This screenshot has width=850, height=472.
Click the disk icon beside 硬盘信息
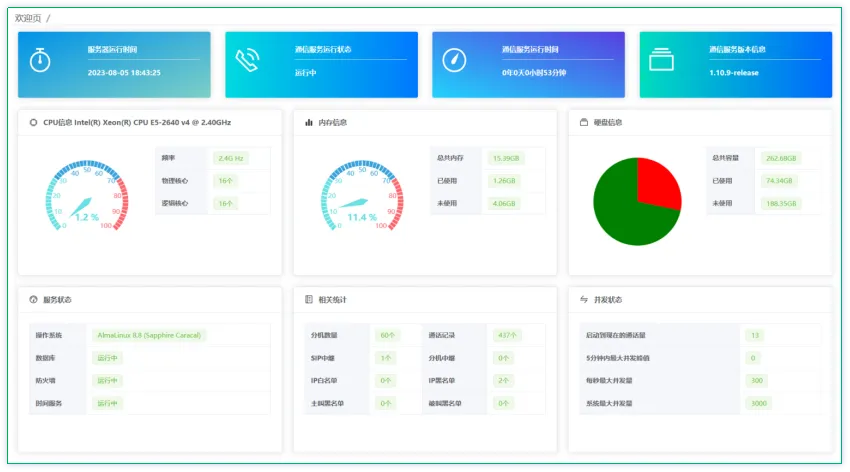584,122
